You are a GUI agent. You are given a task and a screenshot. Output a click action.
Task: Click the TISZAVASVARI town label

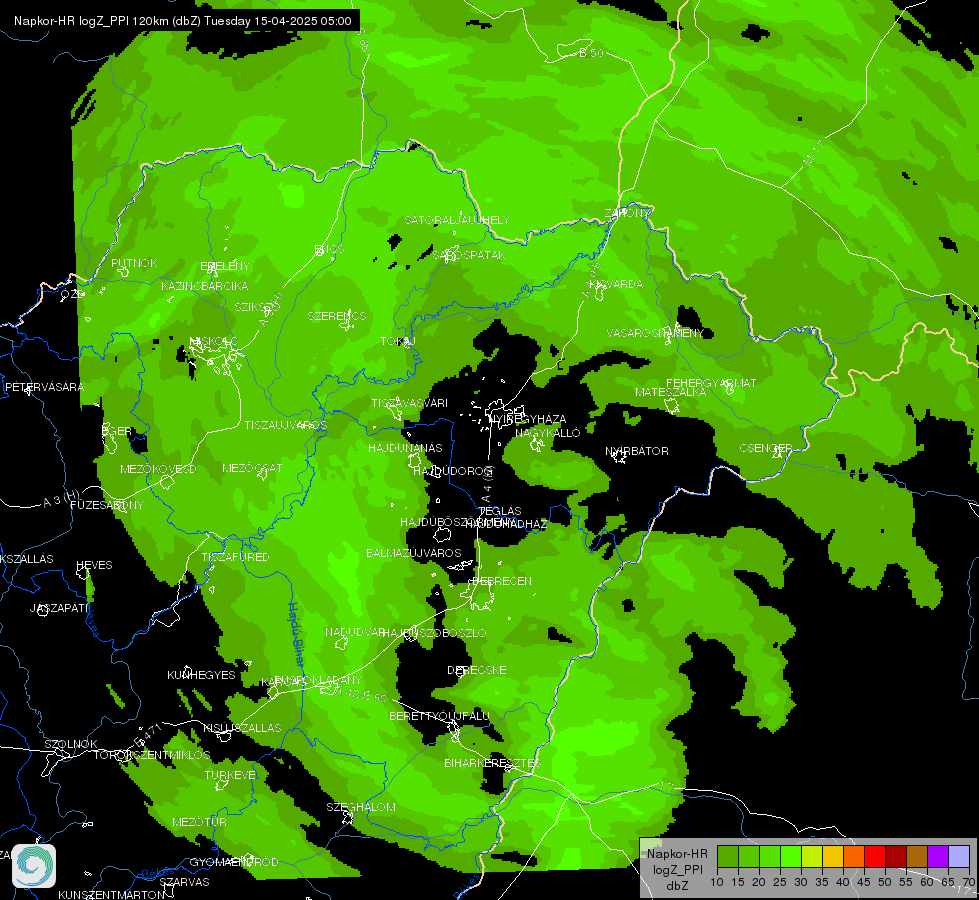pyautogui.click(x=410, y=403)
